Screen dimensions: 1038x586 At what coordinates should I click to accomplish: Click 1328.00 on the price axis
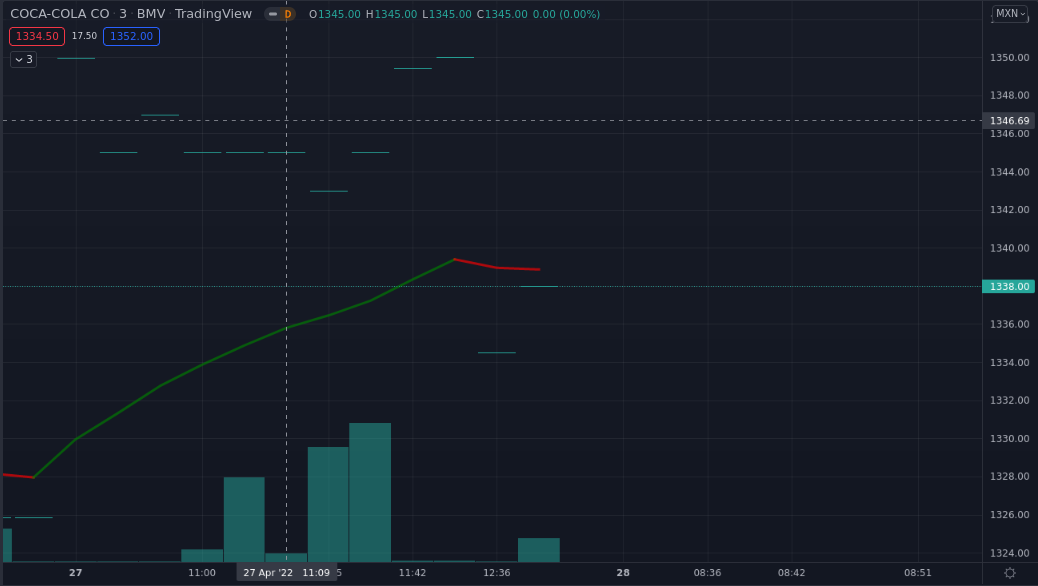coord(1010,477)
